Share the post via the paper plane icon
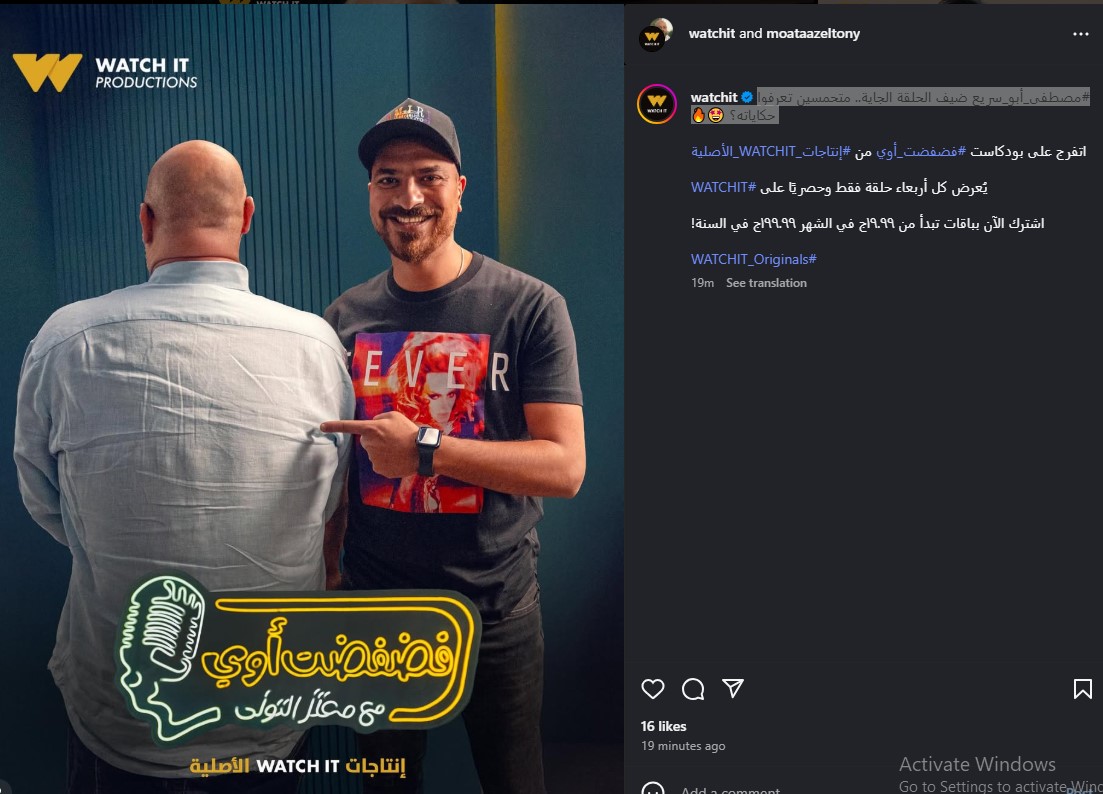This screenshot has height=794, width=1103. click(733, 688)
